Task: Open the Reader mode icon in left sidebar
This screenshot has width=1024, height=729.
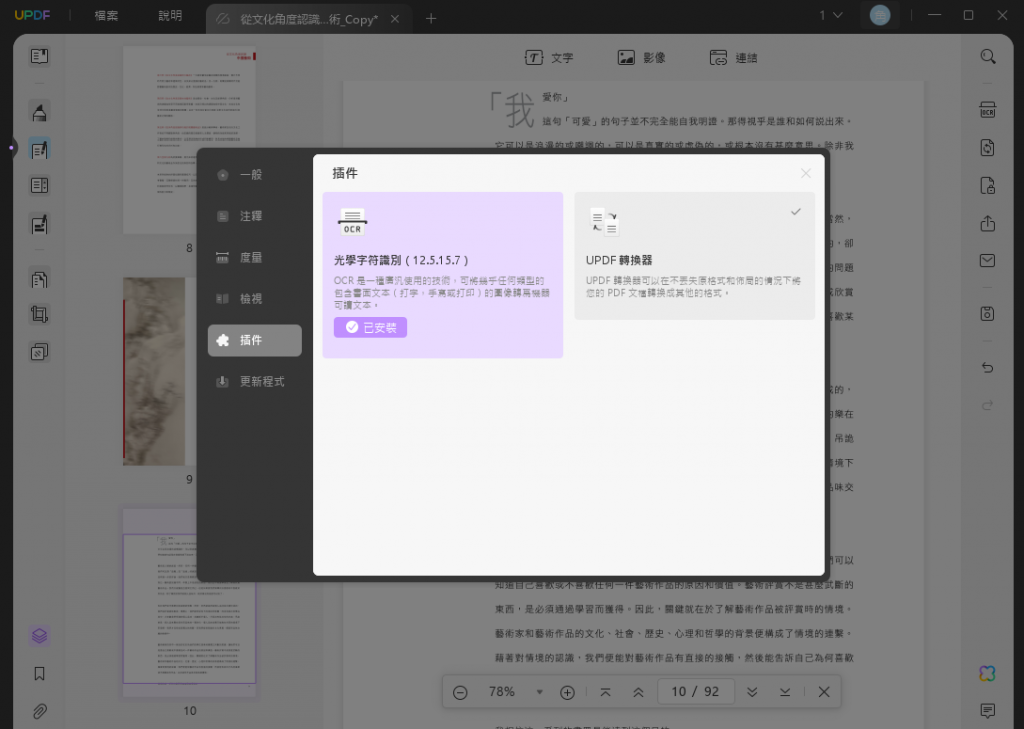Action: [x=39, y=56]
